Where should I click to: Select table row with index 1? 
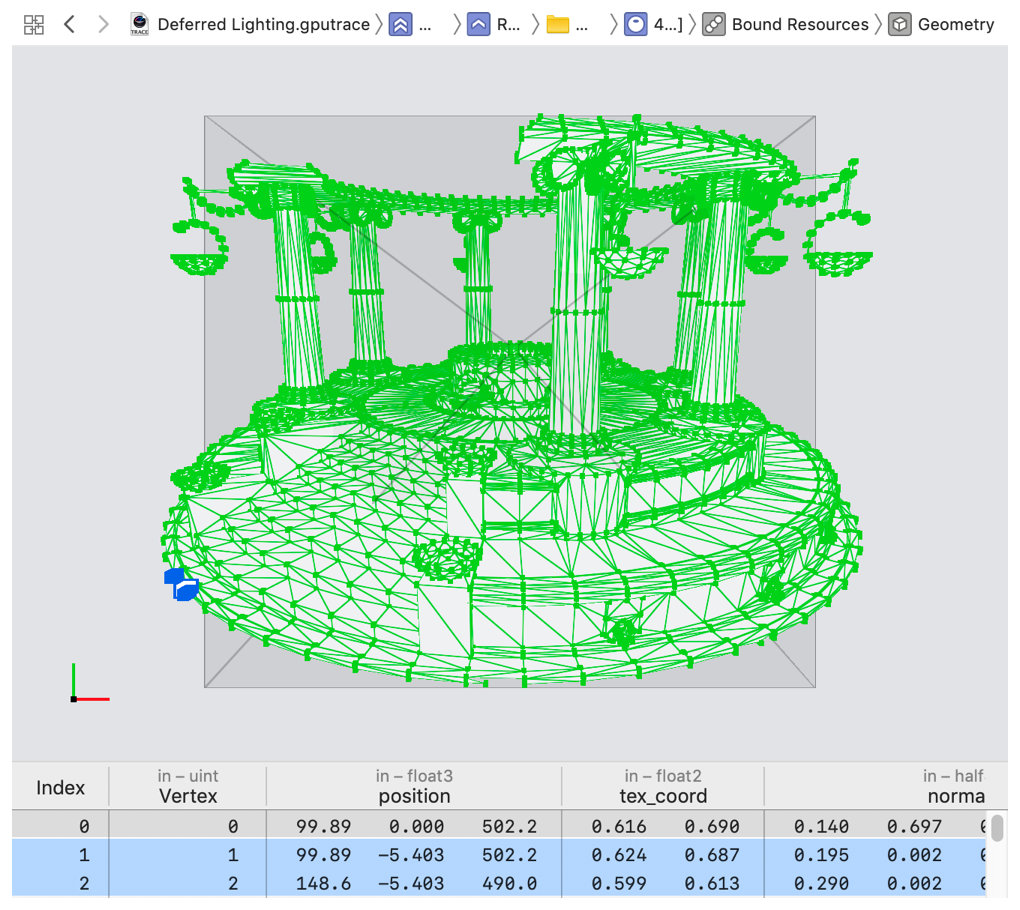499,855
